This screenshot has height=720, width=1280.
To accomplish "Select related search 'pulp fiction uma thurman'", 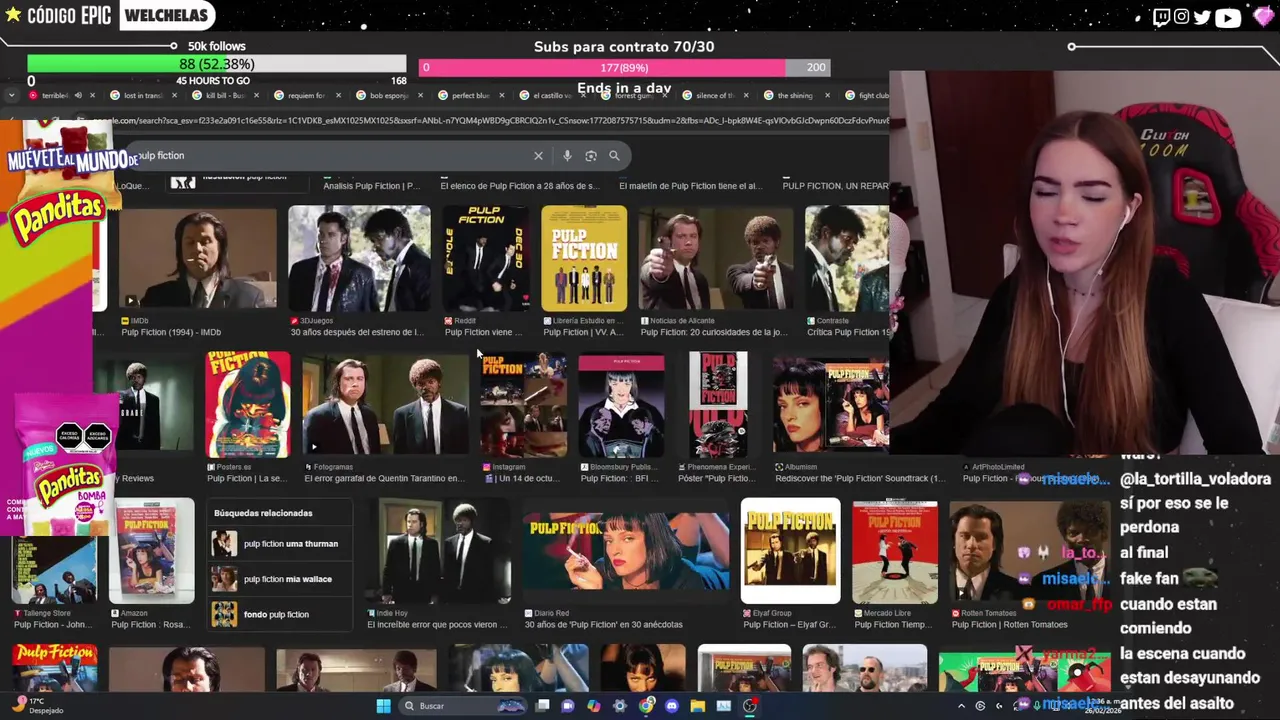I will [x=279, y=544].
